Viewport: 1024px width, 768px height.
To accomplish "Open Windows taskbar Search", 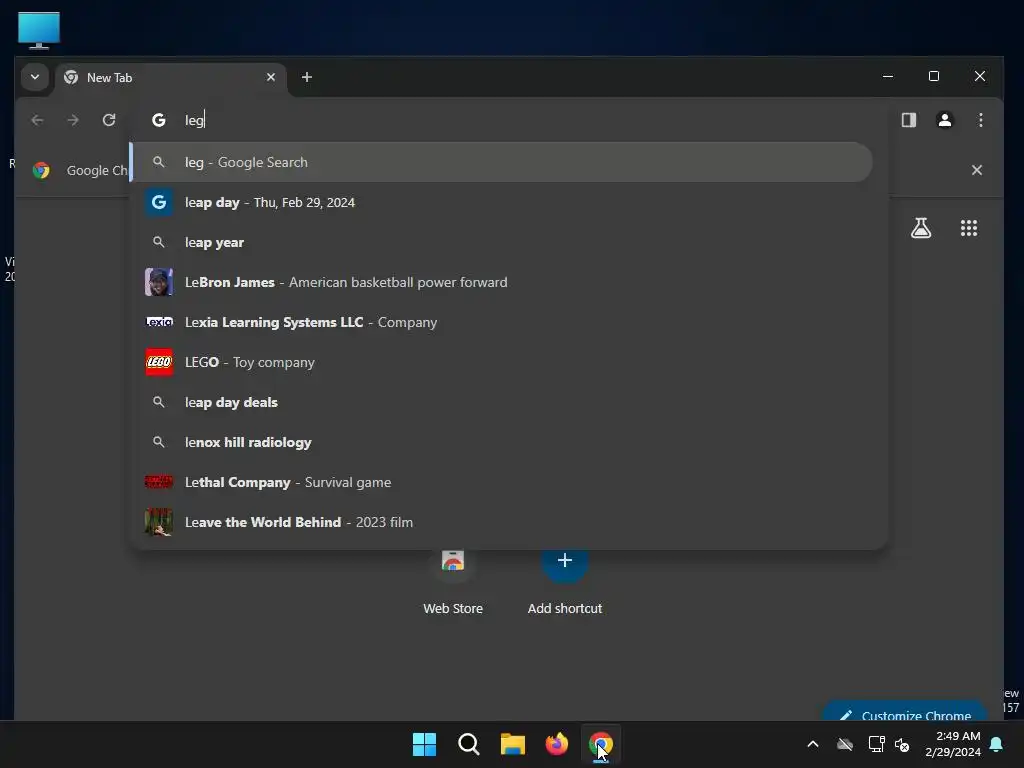I will (468, 744).
